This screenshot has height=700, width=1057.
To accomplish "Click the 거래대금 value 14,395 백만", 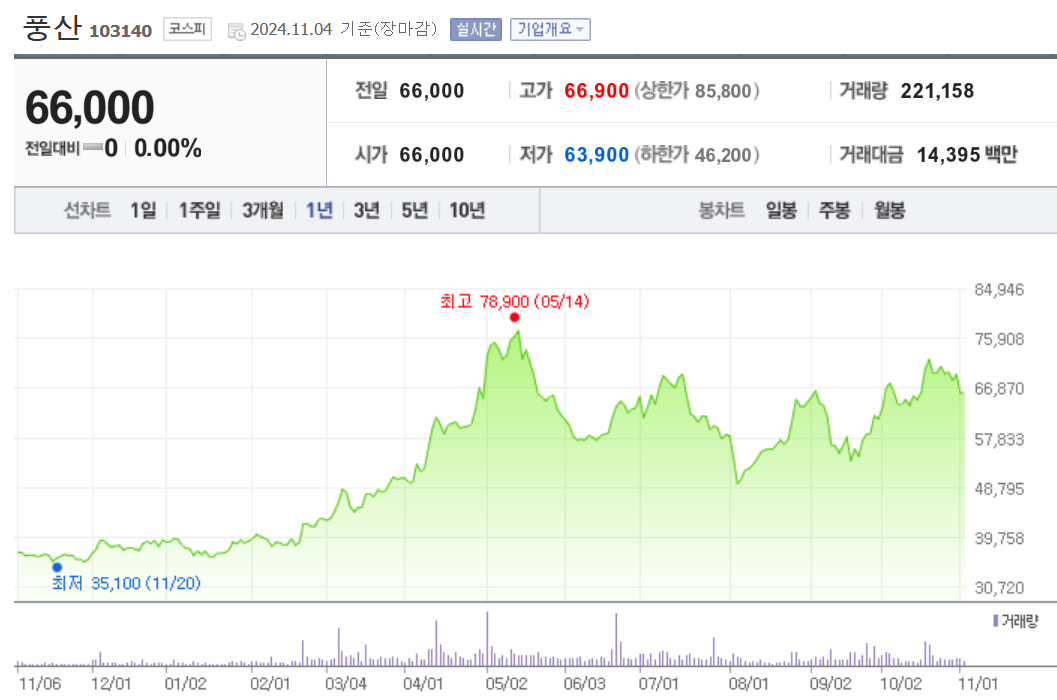I will click(x=967, y=155).
